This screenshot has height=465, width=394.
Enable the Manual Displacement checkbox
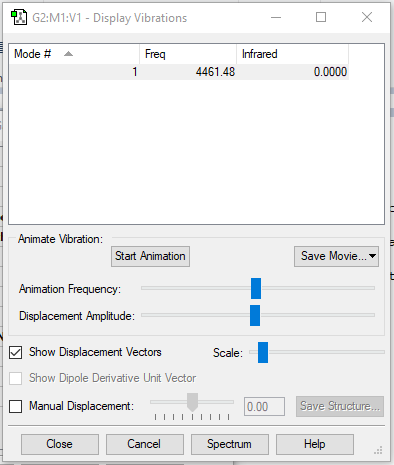click(16, 406)
